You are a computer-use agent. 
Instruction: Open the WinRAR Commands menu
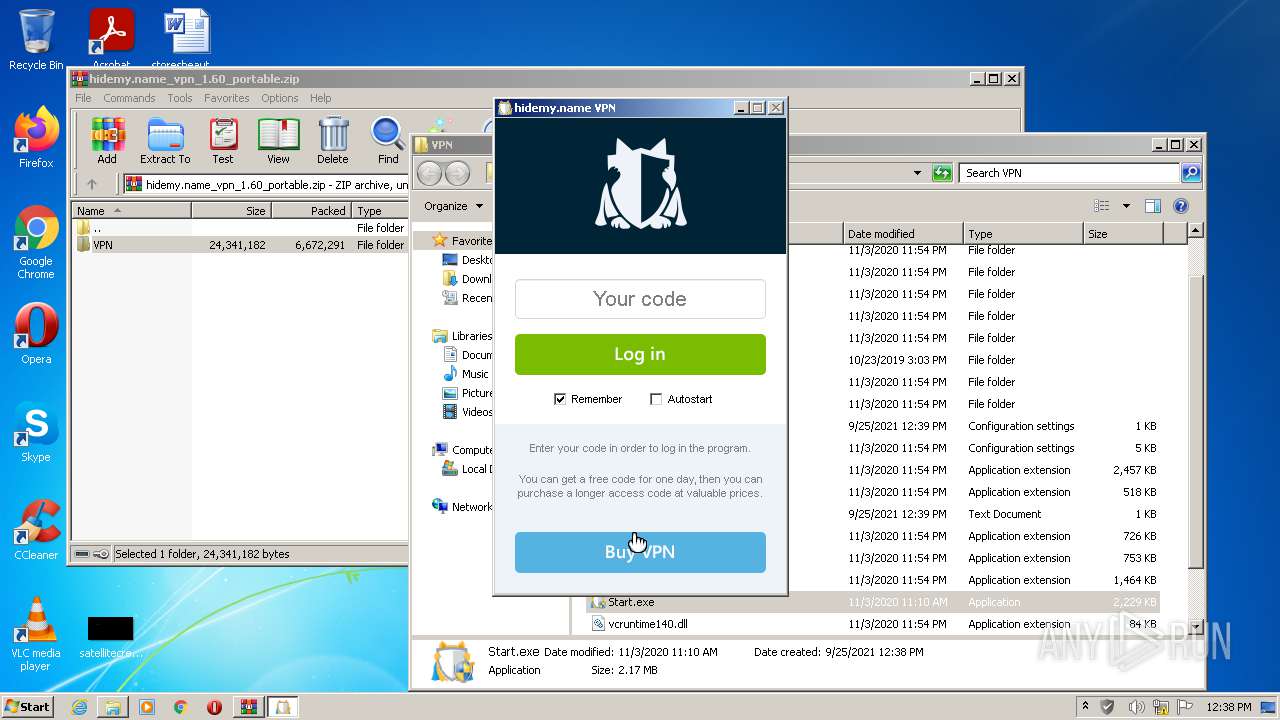coord(129,98)
